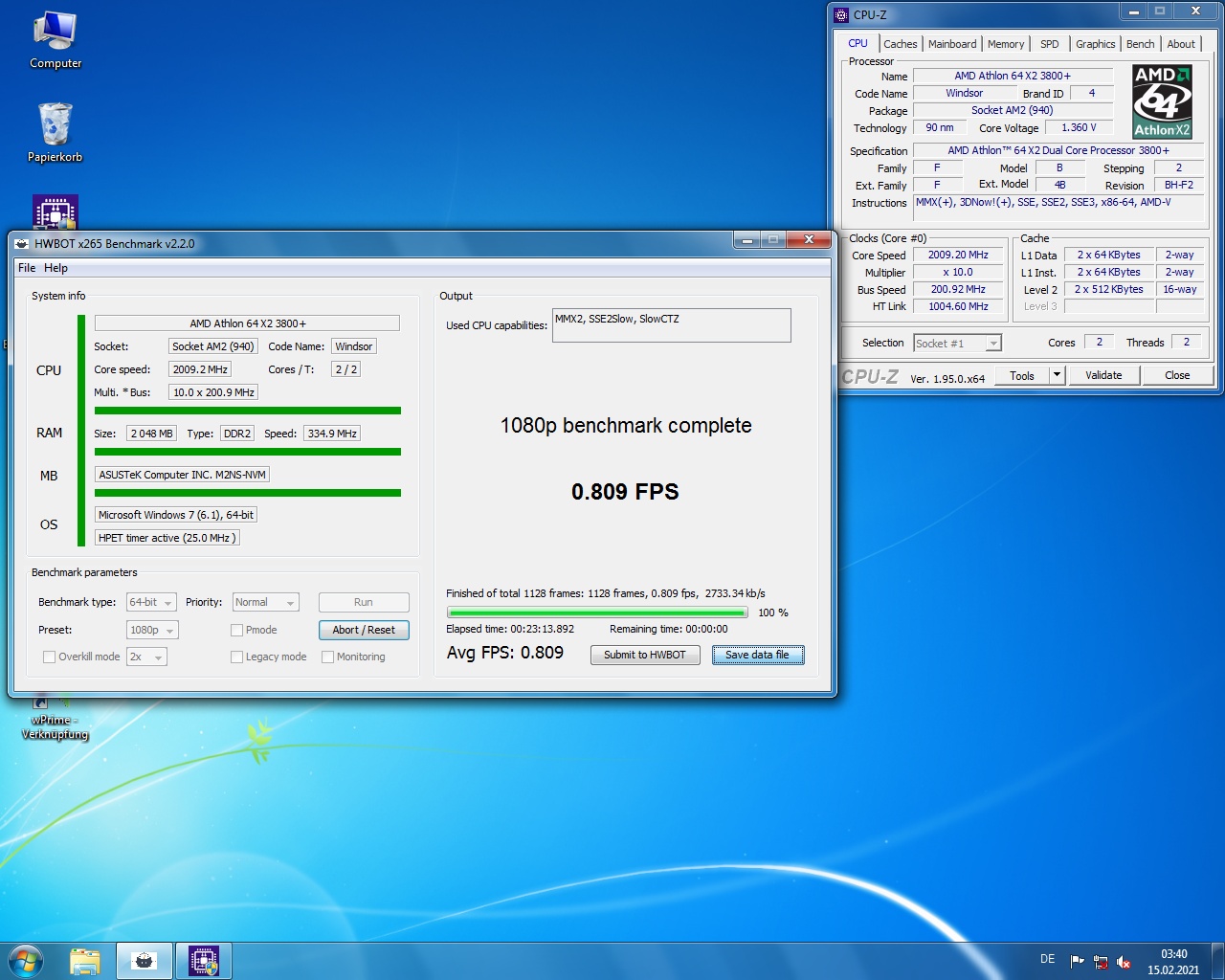Switch to the Bench tab in CPU-Z
The width and height of the screenshot is (1225, 980).
[x=1140, y=44]
